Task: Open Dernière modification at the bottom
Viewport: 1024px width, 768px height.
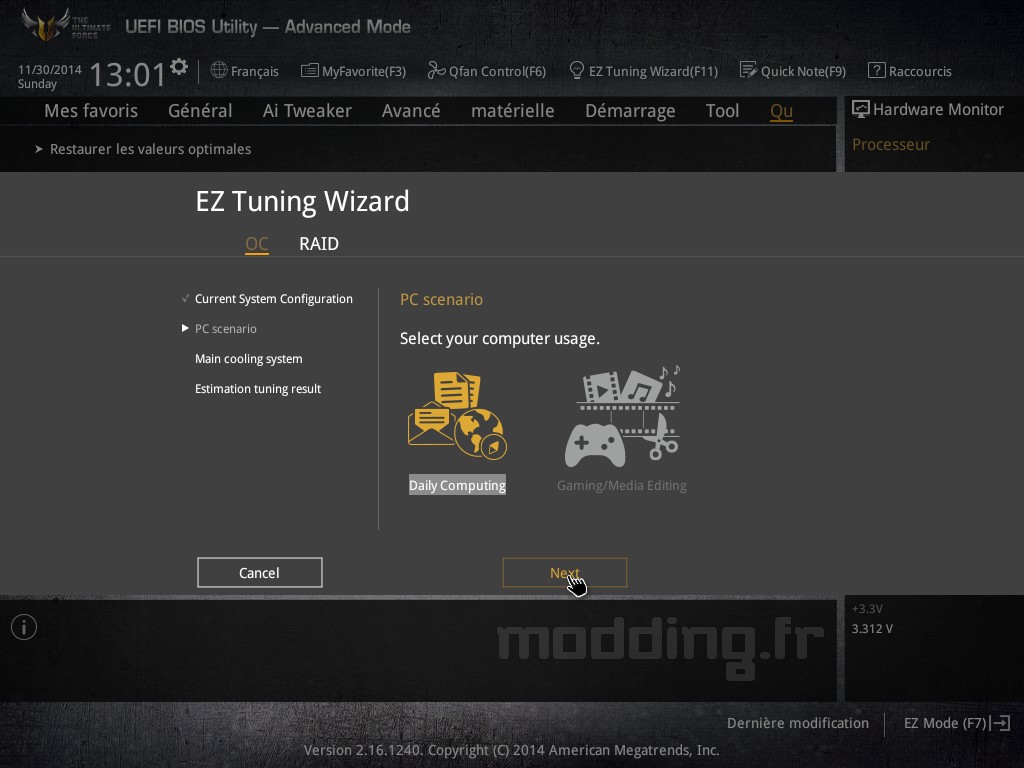Action: pyautogui.click(x=797, y=723)
